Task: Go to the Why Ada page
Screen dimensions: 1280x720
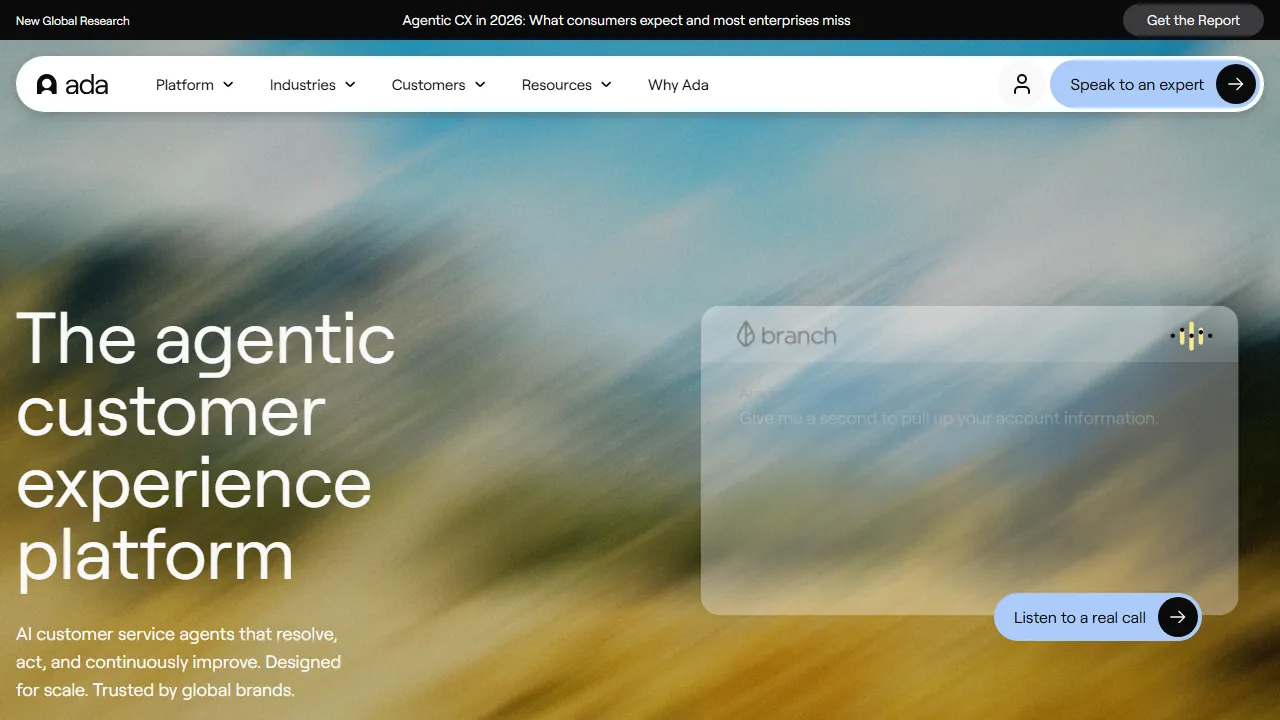Action: [x=678, y=85]
